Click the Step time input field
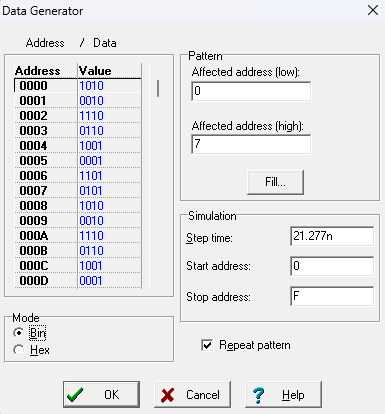Viewport: 385px width, 414px height. [x=332, y=236]
